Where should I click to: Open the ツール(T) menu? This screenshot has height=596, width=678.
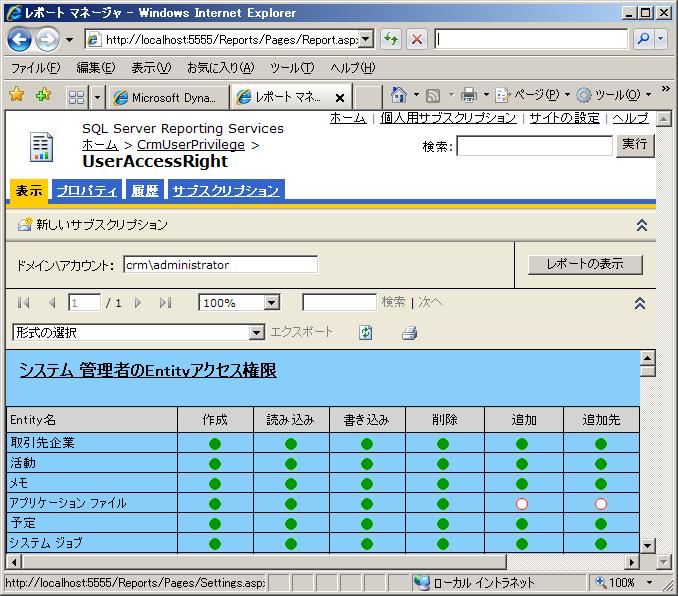tap(292, 67)
